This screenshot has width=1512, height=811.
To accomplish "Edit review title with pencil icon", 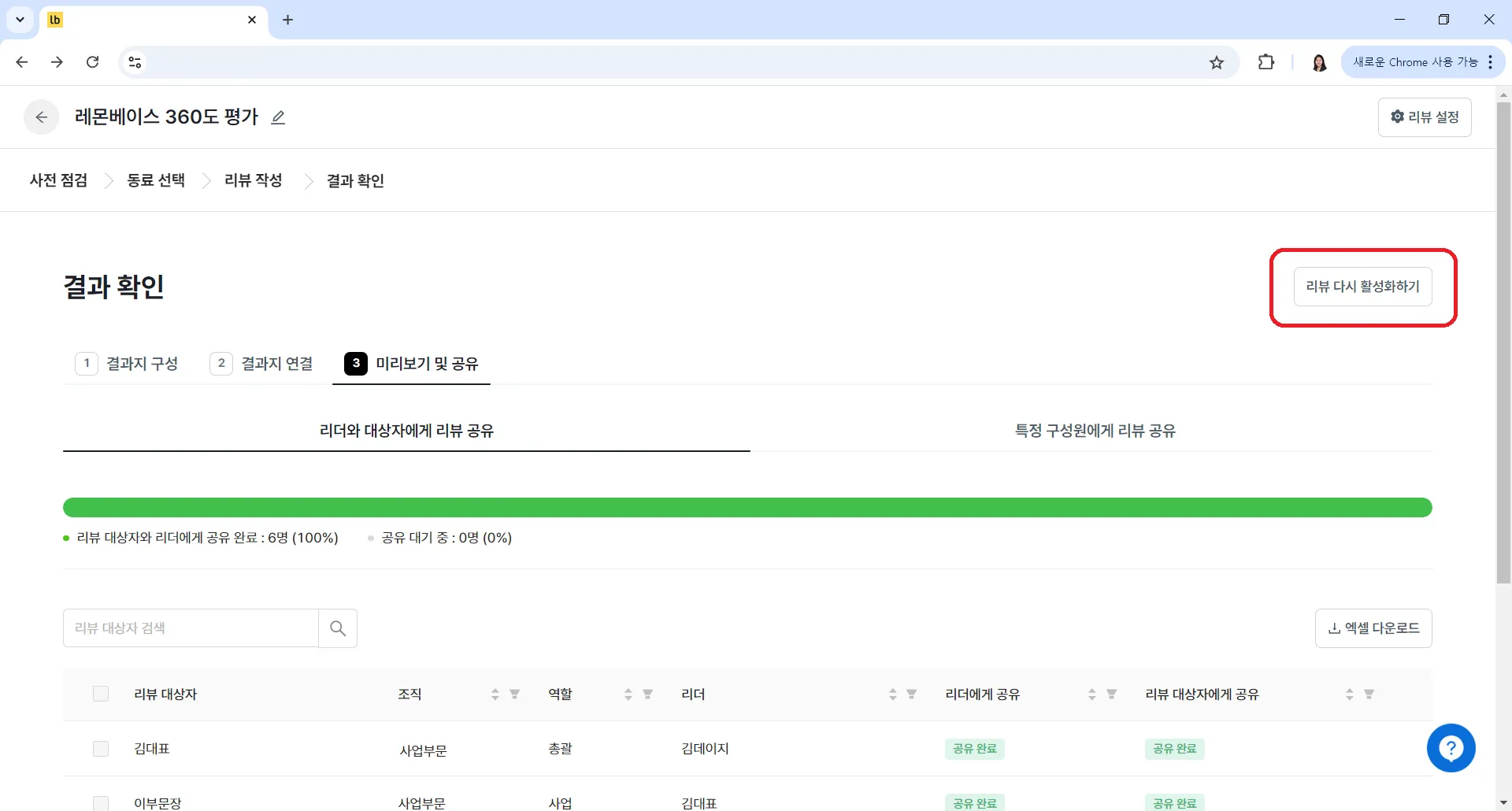I will (x=278, y=117).
